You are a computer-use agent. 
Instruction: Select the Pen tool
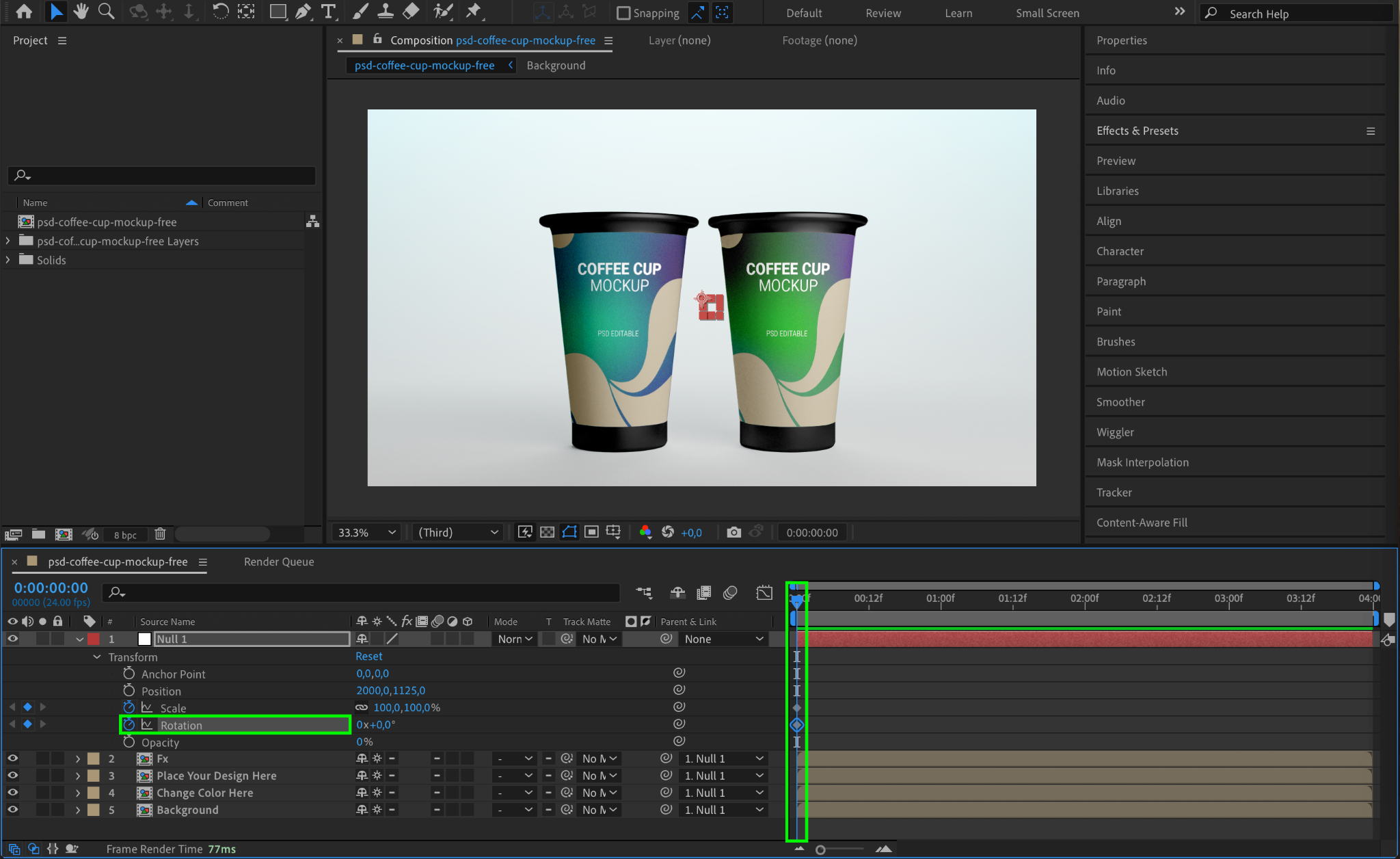(303, 12)
